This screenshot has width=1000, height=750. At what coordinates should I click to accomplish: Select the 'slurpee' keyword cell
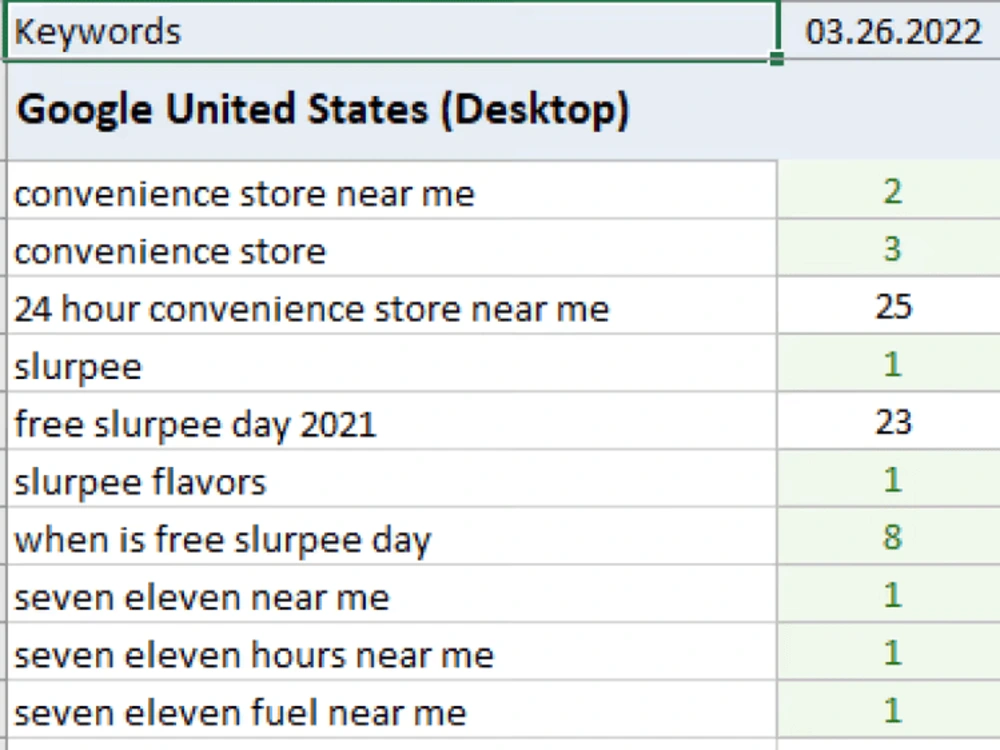click(392, 364)
